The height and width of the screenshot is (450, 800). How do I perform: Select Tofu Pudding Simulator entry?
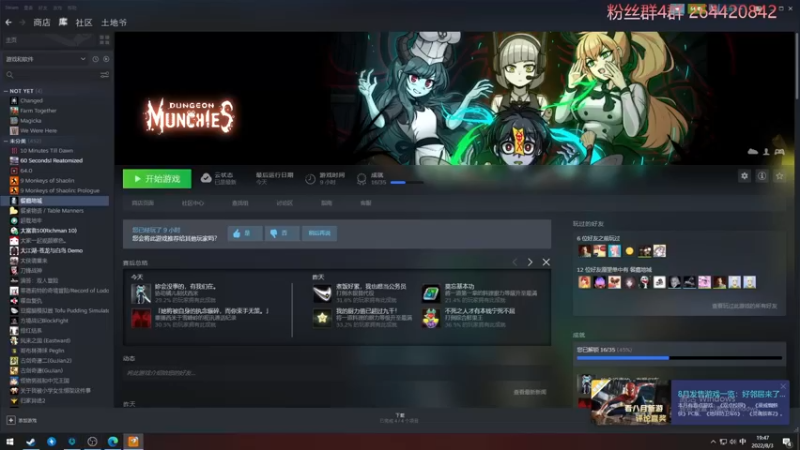[x=64, y=311]
